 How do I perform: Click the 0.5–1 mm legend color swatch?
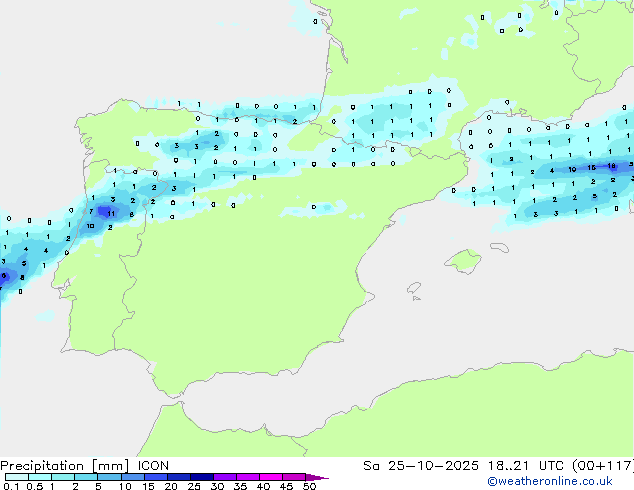(x=40, y=477)
